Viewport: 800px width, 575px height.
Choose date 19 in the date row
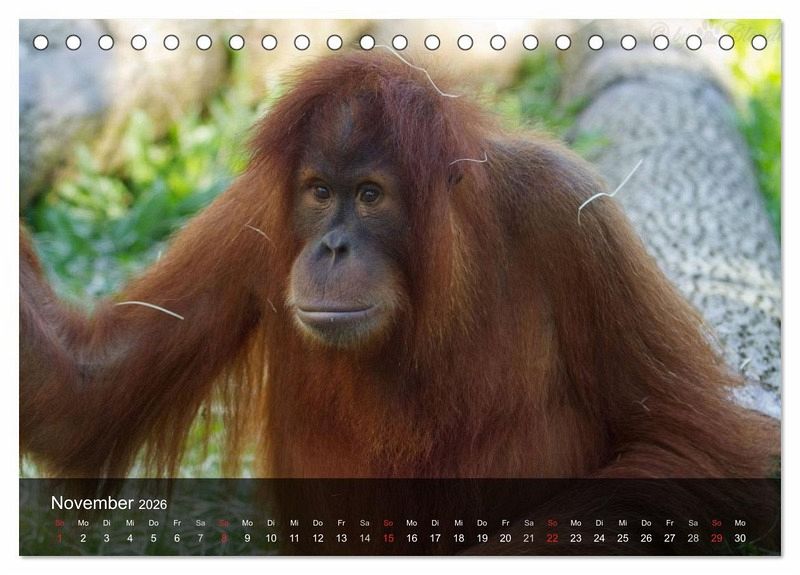[x=482, y=538]
